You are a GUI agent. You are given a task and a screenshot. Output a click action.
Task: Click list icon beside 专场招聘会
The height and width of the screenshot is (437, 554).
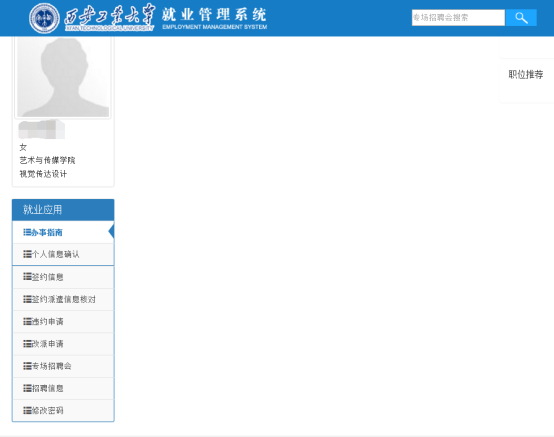click(x=27, y=366)
